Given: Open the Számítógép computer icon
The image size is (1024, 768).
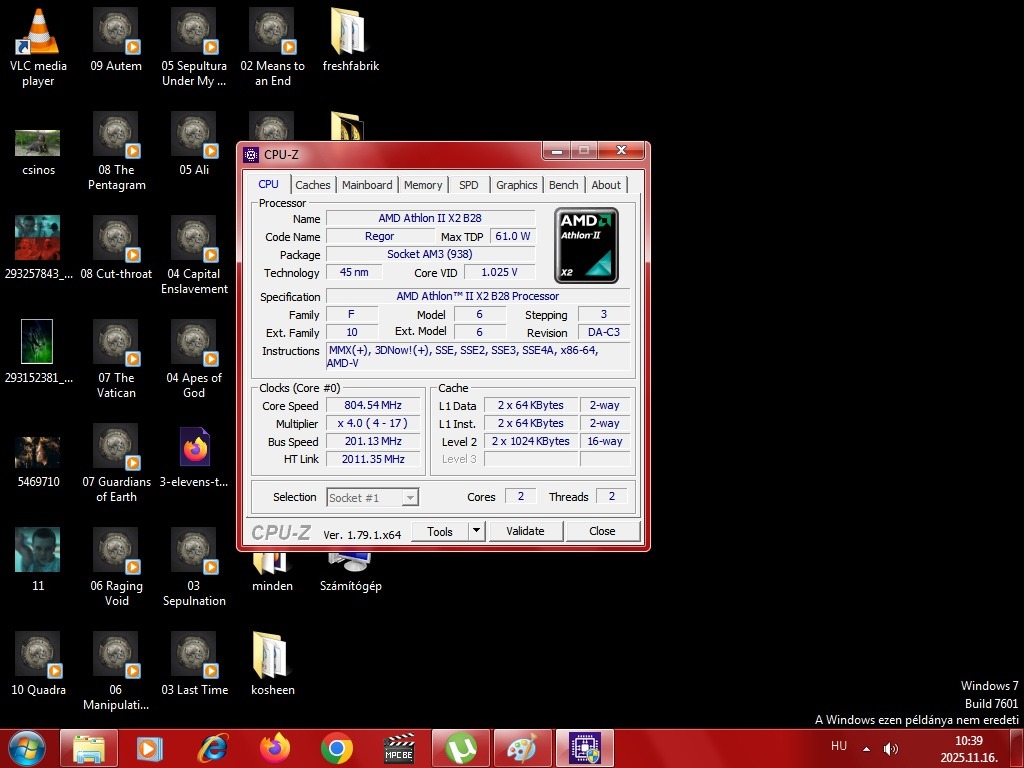Looking at the screenshot, I should point(351,573).
